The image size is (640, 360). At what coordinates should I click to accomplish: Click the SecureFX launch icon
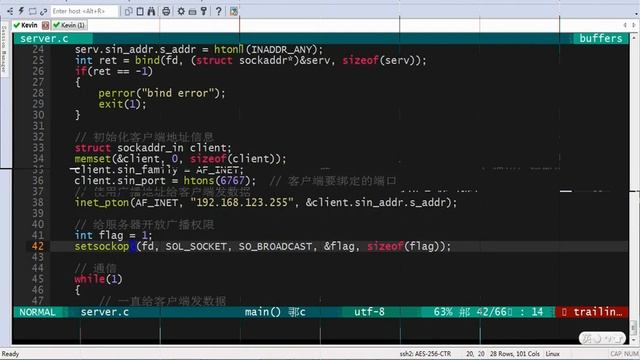233,11
